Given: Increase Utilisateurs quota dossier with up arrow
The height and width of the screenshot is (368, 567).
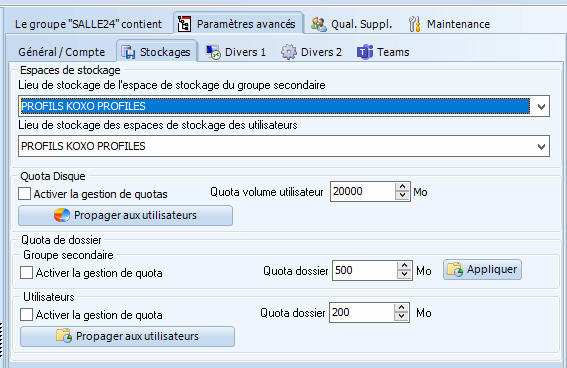Looking at the screenshot, I should click(401, 308).
